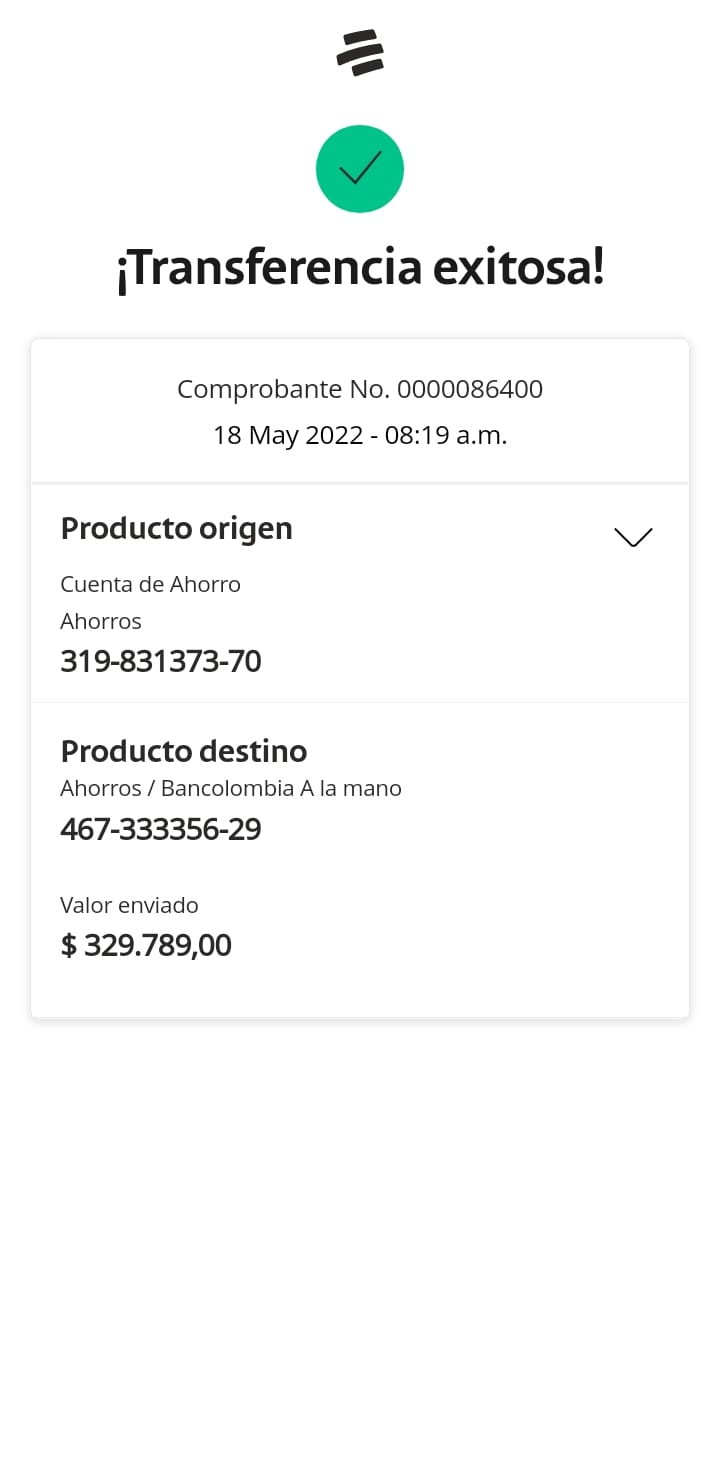Select destination account 467-333356-29
The image size is (720, 1467).
coord(161,829)
